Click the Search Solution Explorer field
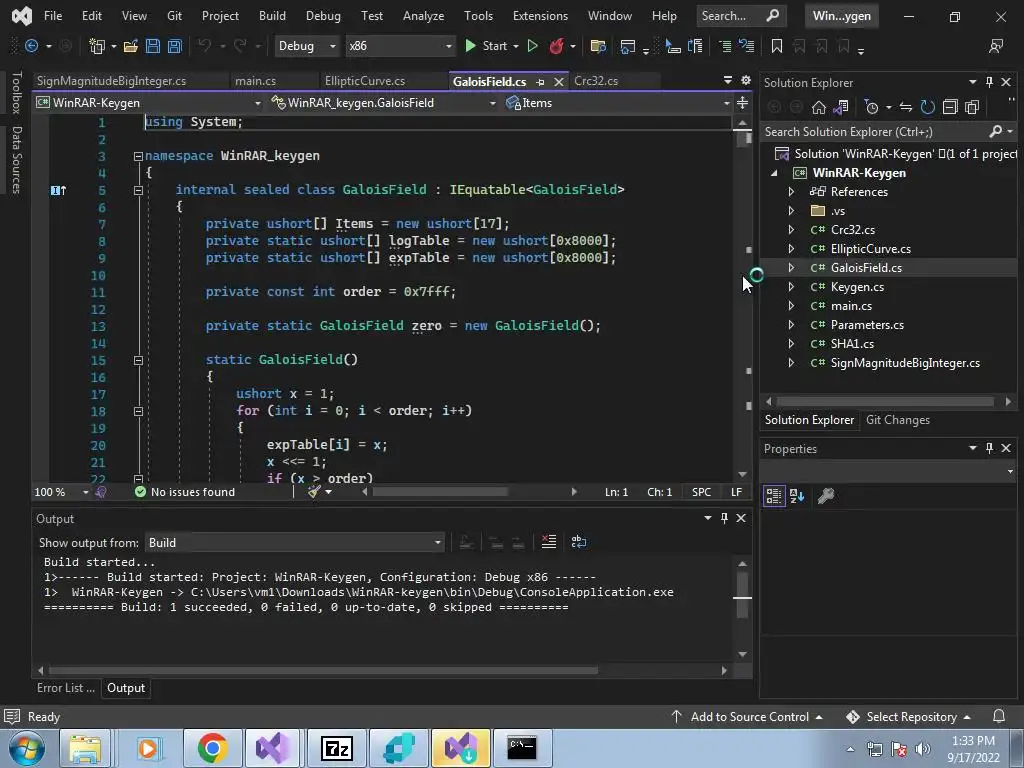The image size is (1024, 768). tap(875, 131)
